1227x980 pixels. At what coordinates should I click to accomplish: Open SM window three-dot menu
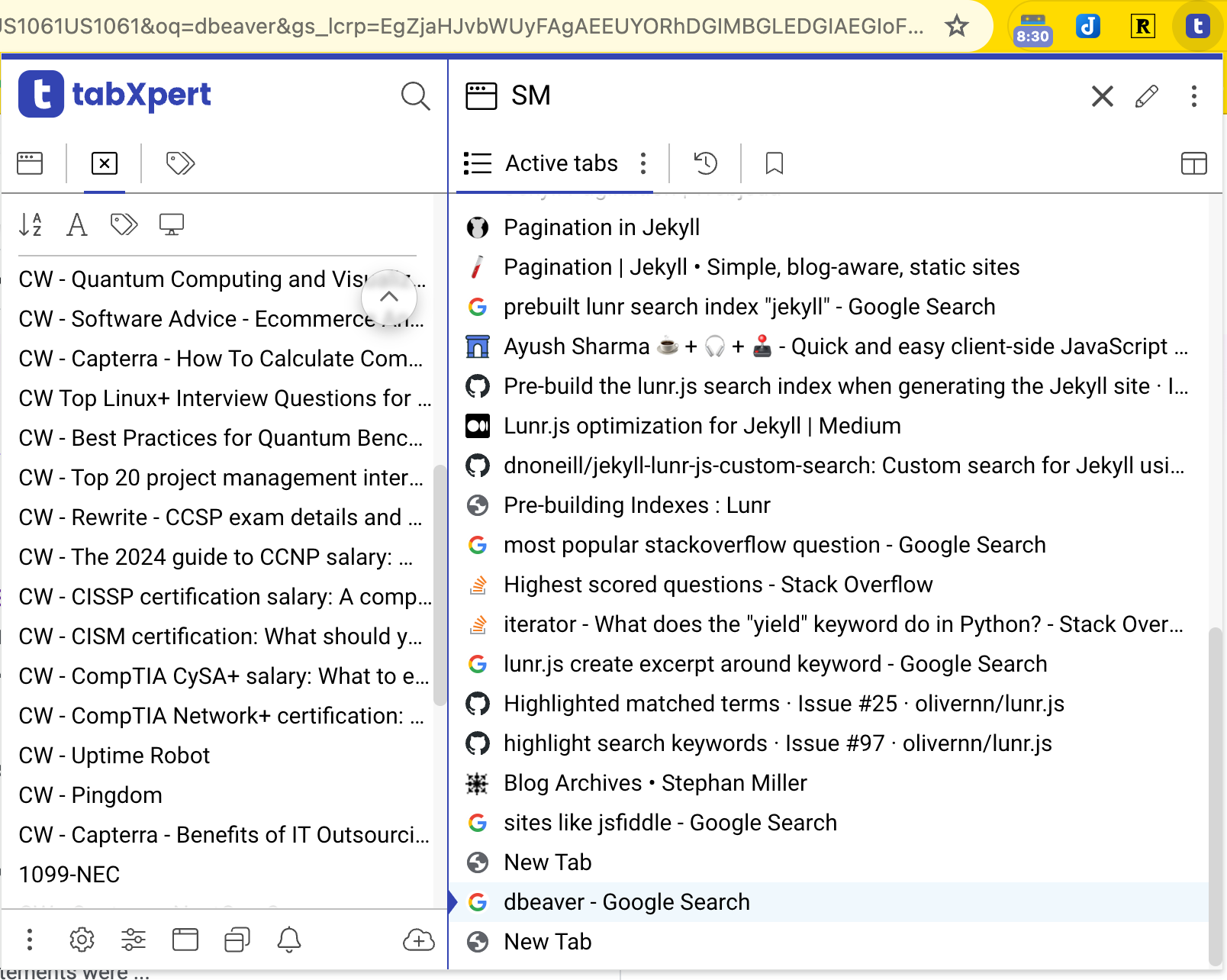tap(1193, 96)
